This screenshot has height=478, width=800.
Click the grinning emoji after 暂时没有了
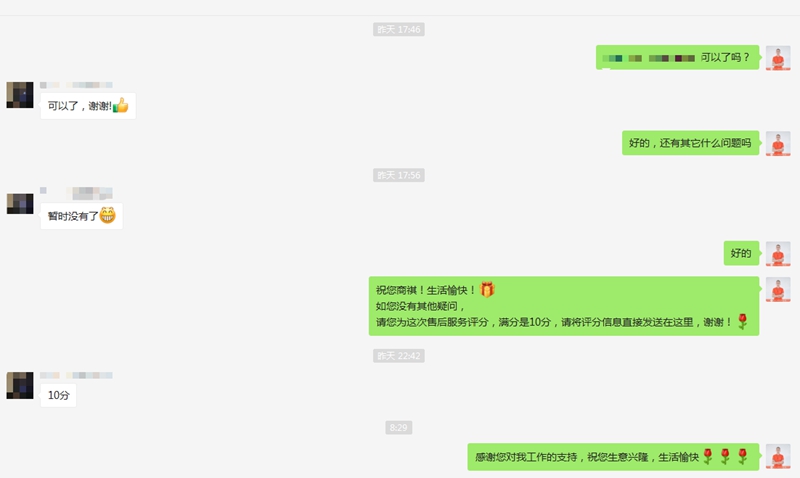tap(108, 215)
